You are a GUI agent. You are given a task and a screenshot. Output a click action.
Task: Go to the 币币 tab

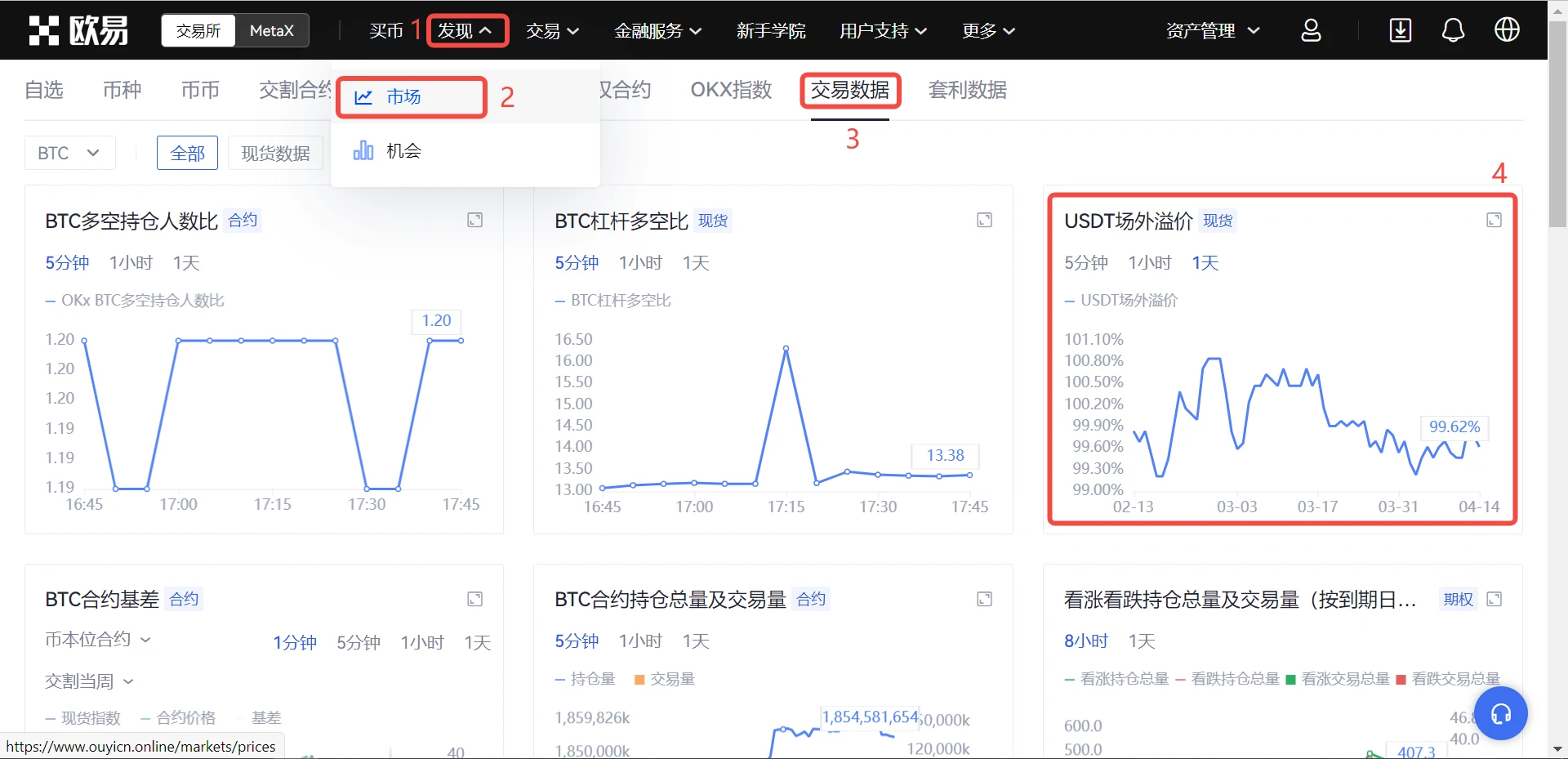[200, 90]
